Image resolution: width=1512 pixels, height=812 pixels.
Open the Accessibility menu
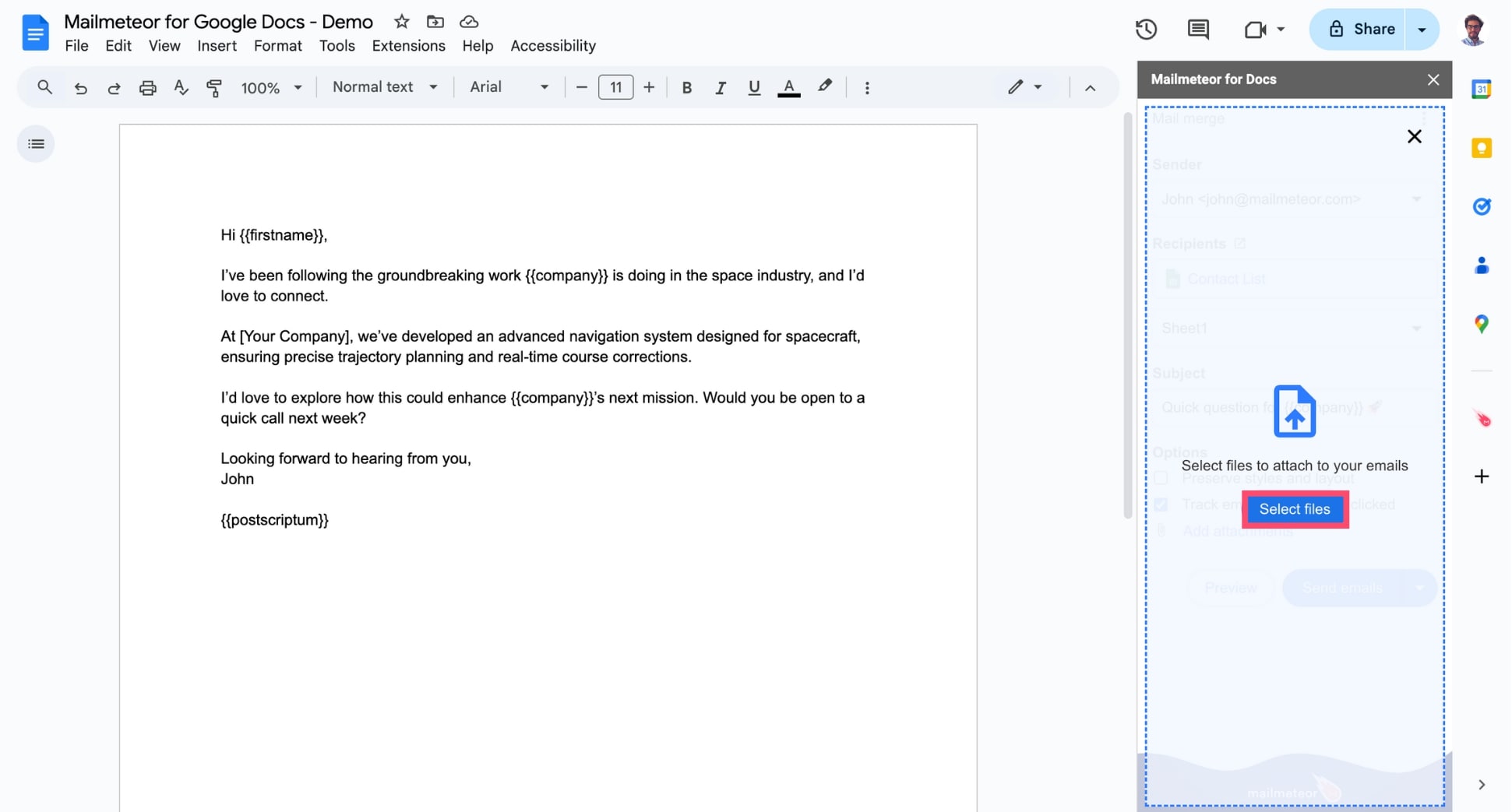coord(553,46)
